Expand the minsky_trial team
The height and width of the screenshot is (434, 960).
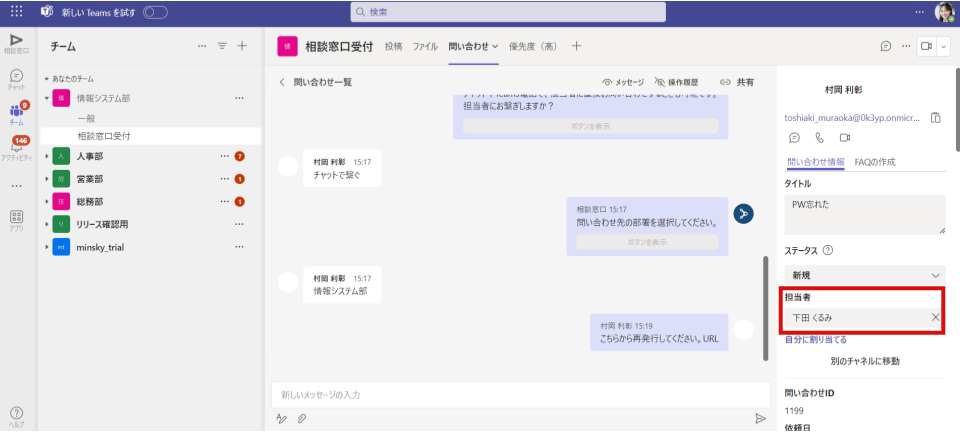coord(47,247)
